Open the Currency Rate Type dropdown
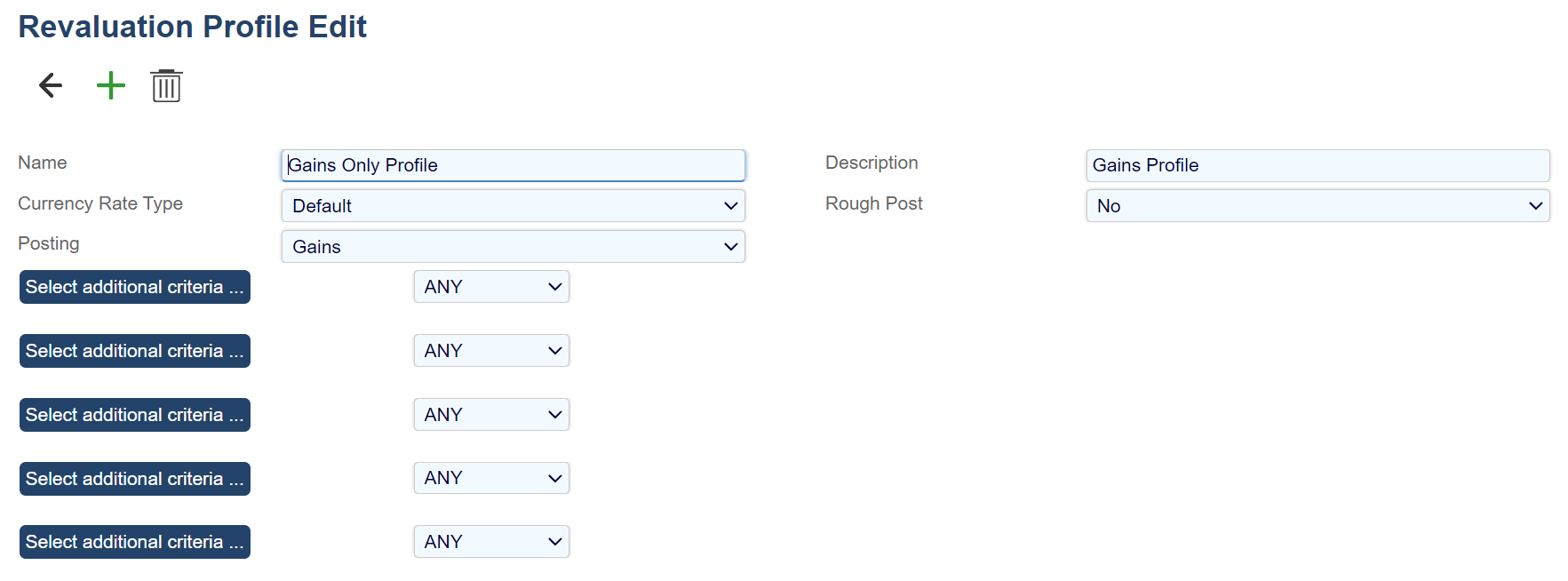This screenshot has width=1568, height=581. click(513, 206)
